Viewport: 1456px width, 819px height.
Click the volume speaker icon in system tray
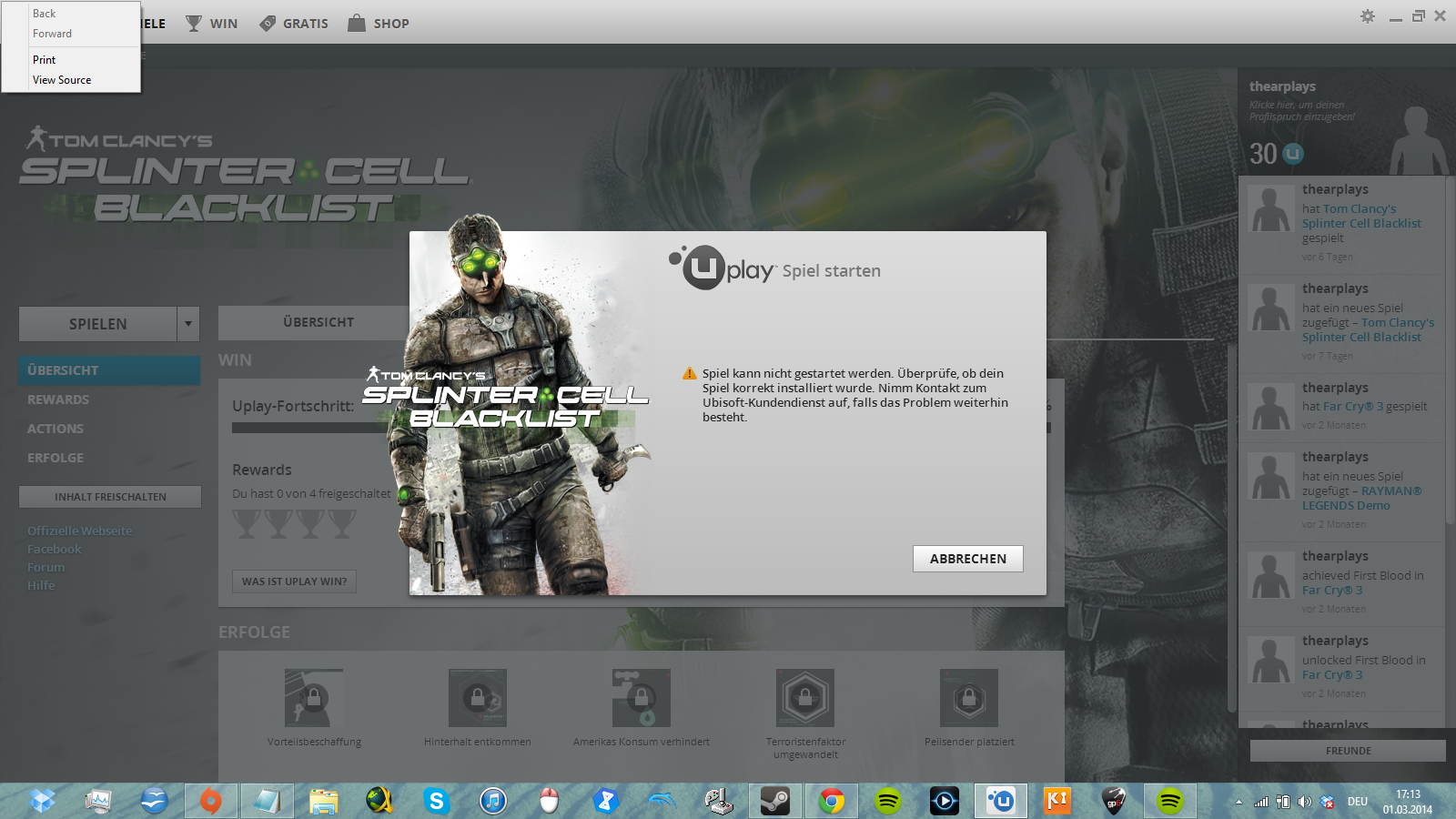coord(1304,802)
